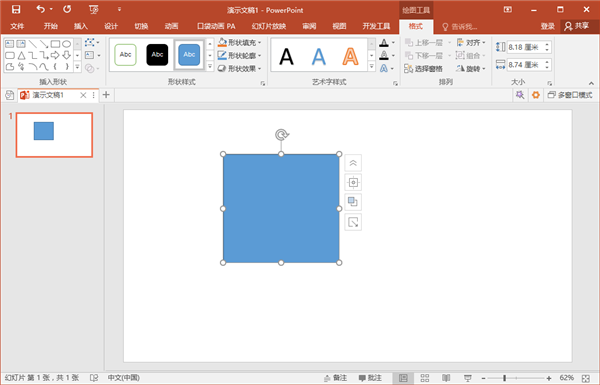Expand the WordArt styles gallery
600x385 pixels.
[x=371, y=67]
